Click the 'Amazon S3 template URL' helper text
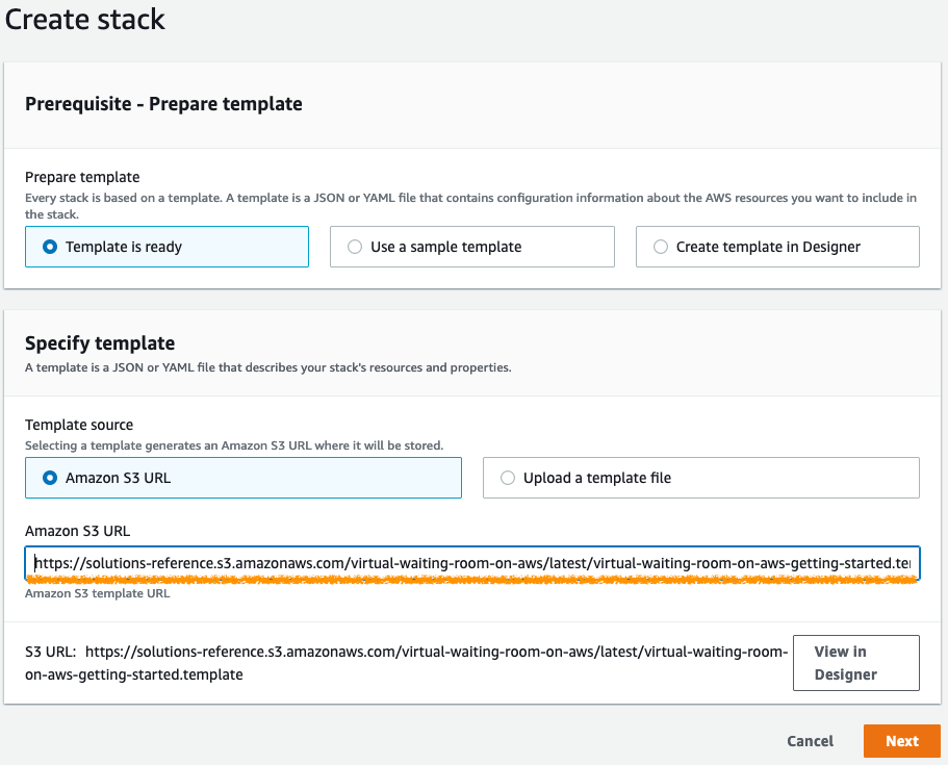Screen dimensions: 949x766 [x=97, y=593]
